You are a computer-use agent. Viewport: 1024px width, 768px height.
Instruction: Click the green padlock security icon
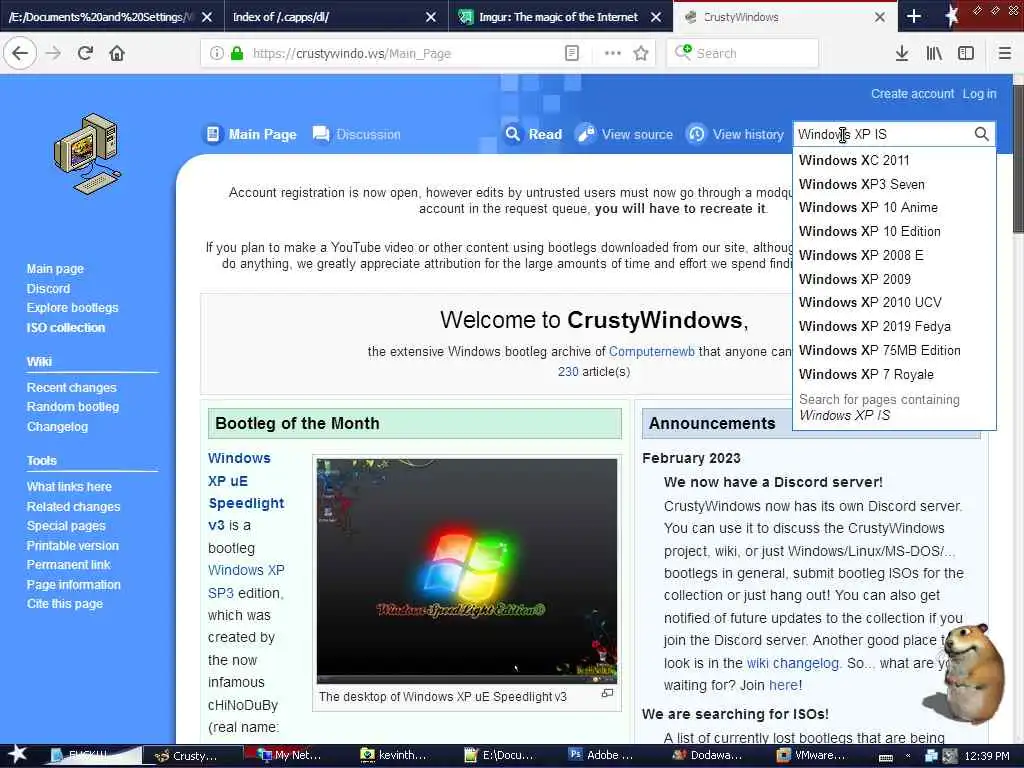tap(237, 54)
